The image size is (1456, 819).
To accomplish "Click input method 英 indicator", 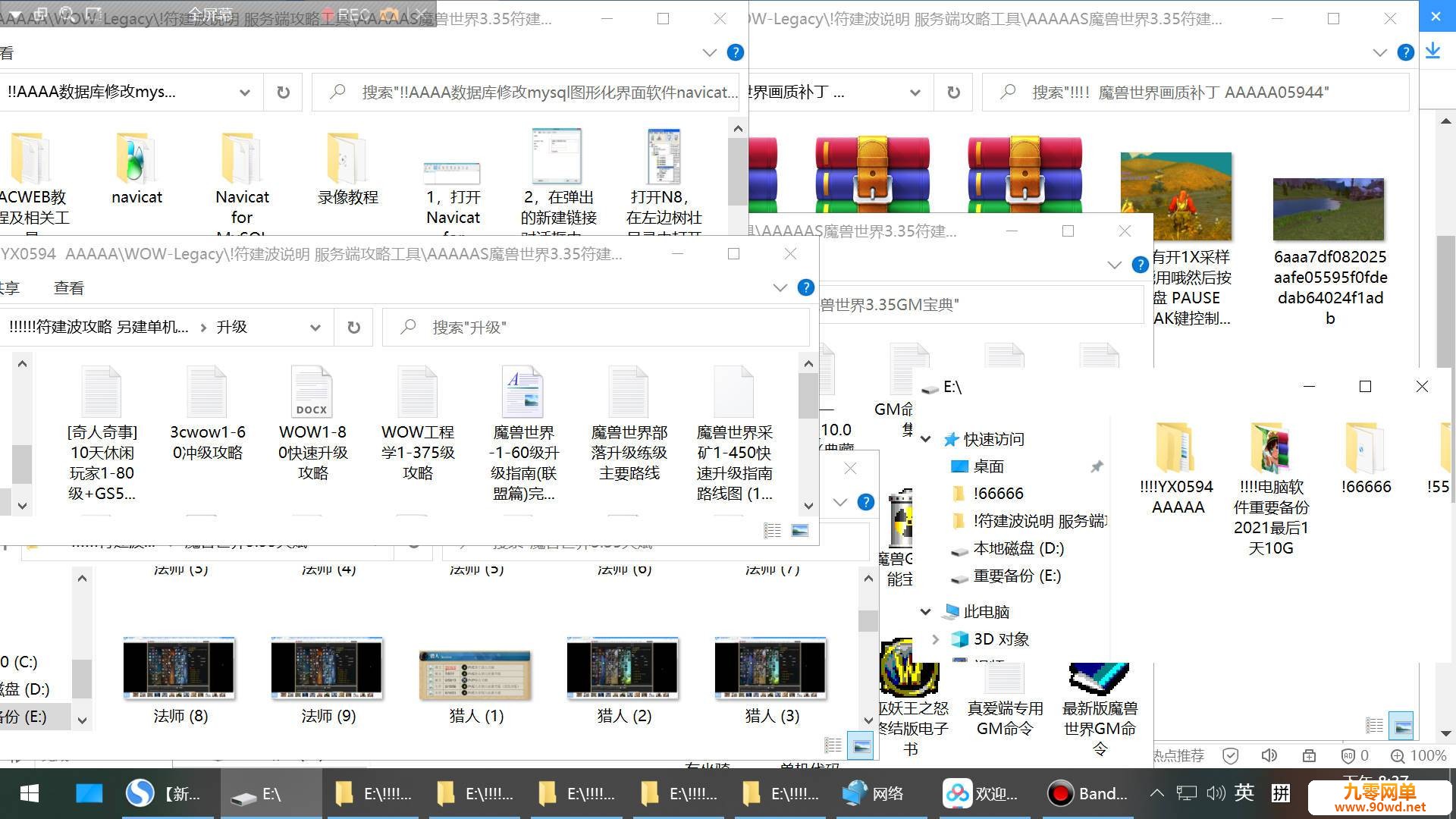I will click(1244, 792).
